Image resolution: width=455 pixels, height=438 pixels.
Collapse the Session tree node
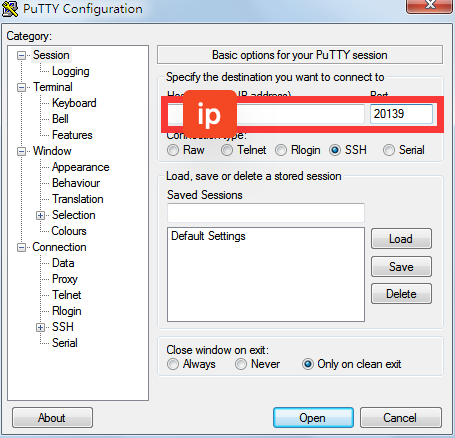tap(21, 55)
